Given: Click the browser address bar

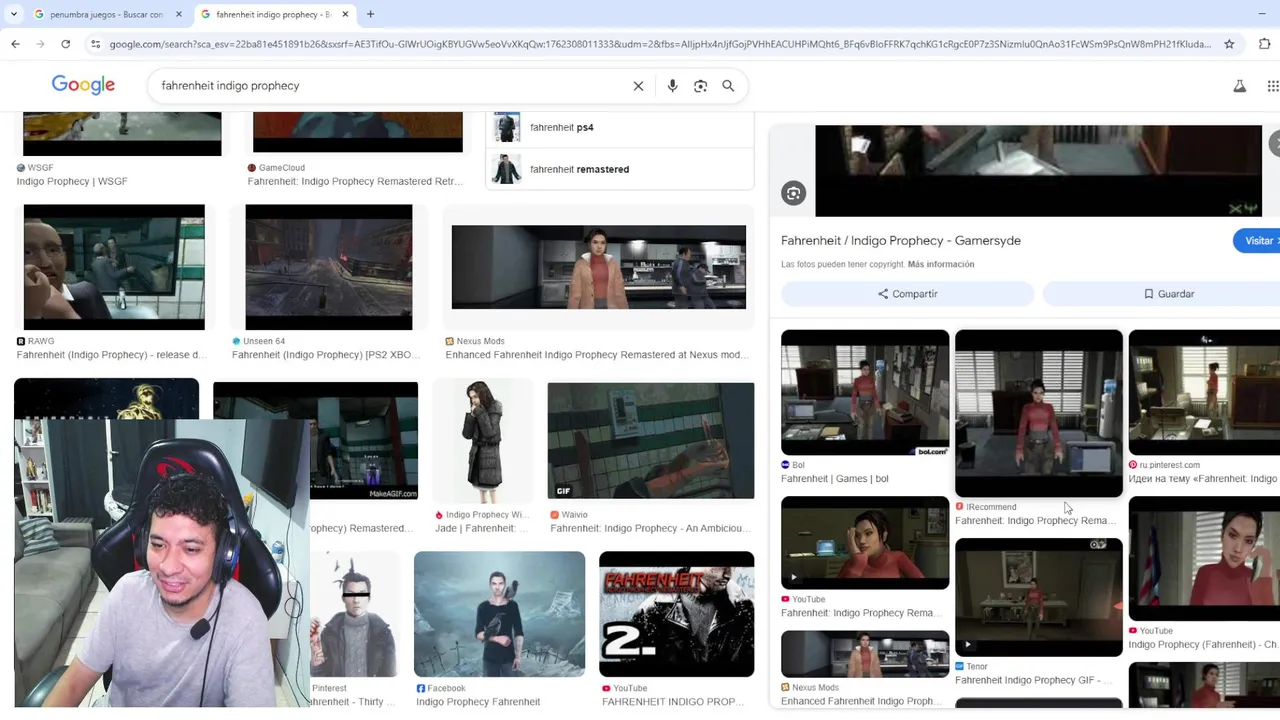Looking at the screenshot, I should (660, 44).
